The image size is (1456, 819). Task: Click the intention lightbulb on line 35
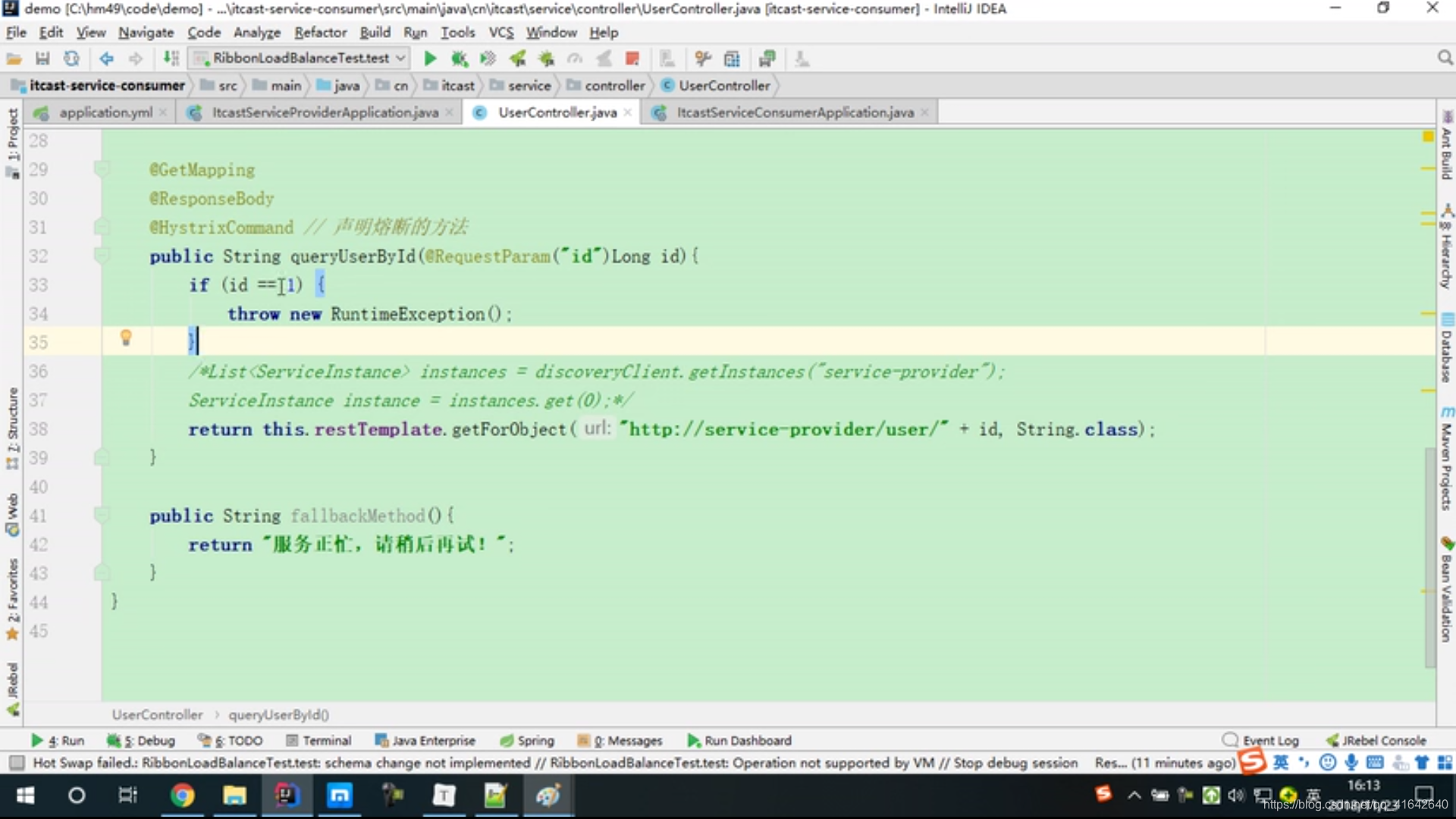[126, 337]
